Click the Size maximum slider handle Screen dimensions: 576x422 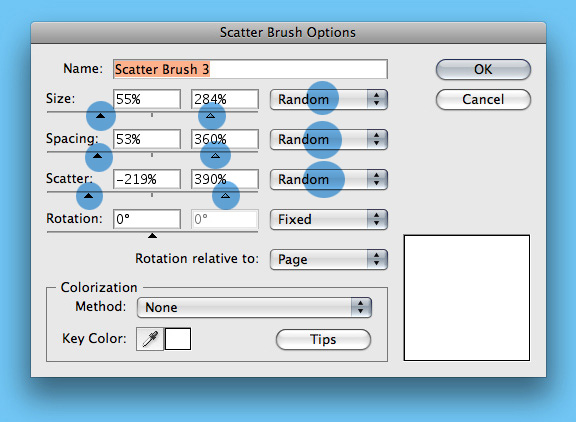[x=210, y=116]
